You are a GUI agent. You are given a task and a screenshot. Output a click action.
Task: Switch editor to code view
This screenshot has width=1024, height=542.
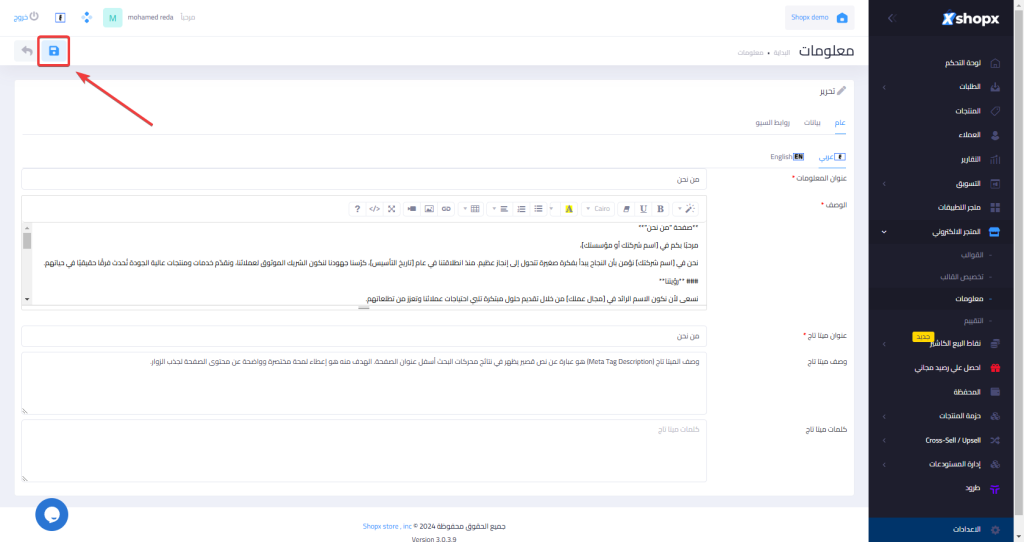tap(374, 208)
